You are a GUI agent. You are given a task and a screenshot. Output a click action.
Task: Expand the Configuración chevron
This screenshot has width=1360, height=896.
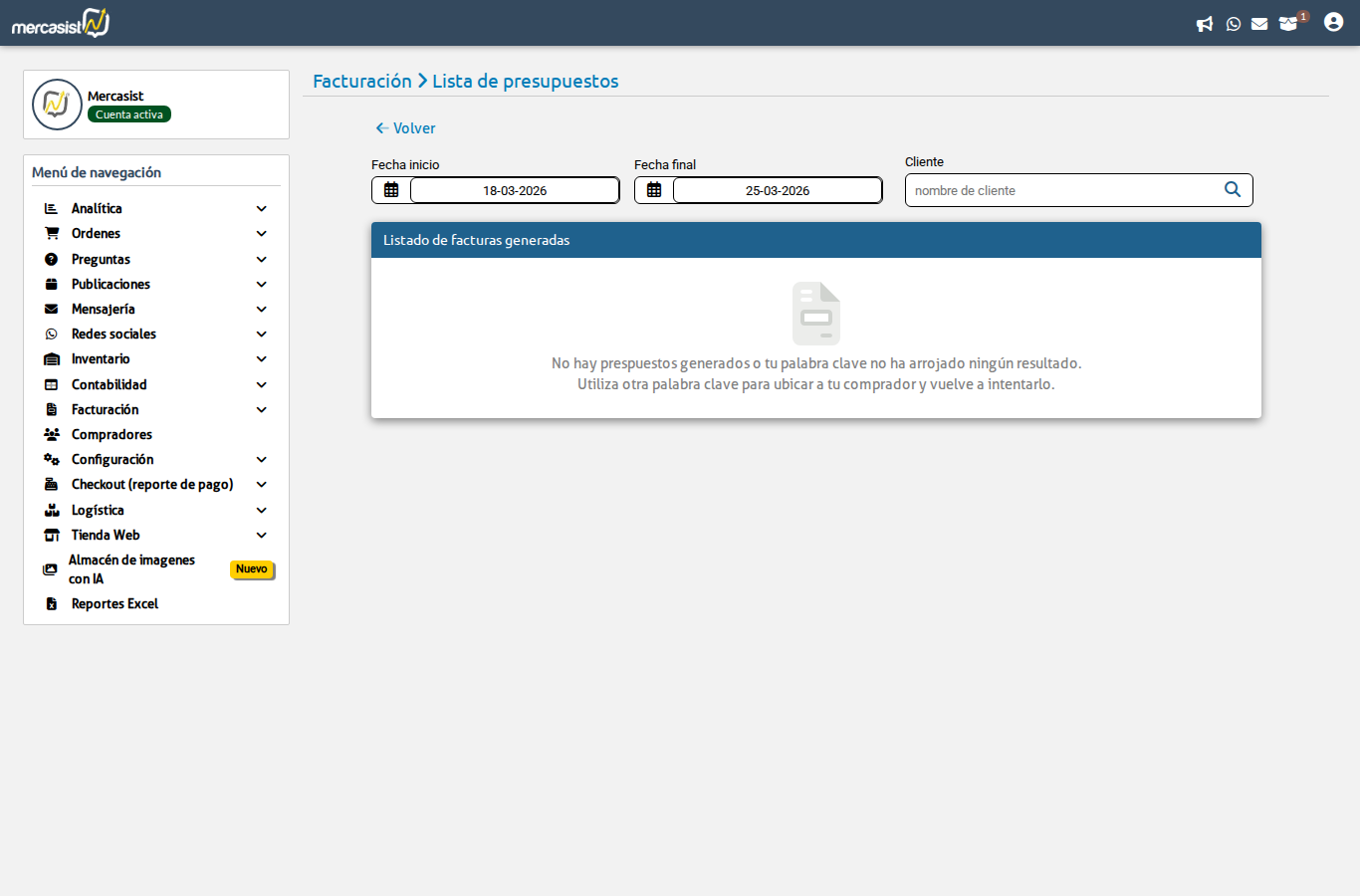262,460
